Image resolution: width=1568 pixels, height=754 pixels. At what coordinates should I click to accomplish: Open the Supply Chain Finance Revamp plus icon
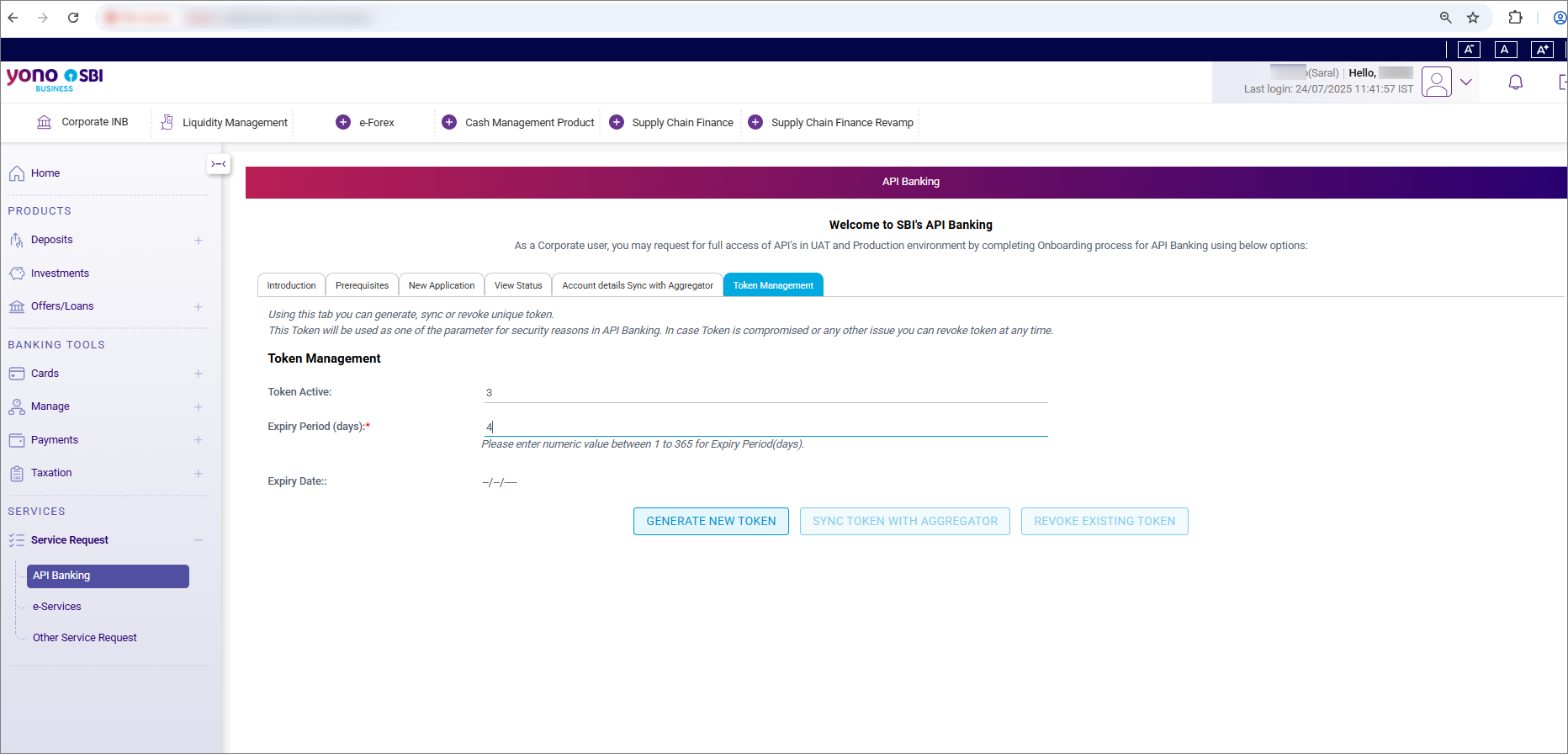click(755, 122)
